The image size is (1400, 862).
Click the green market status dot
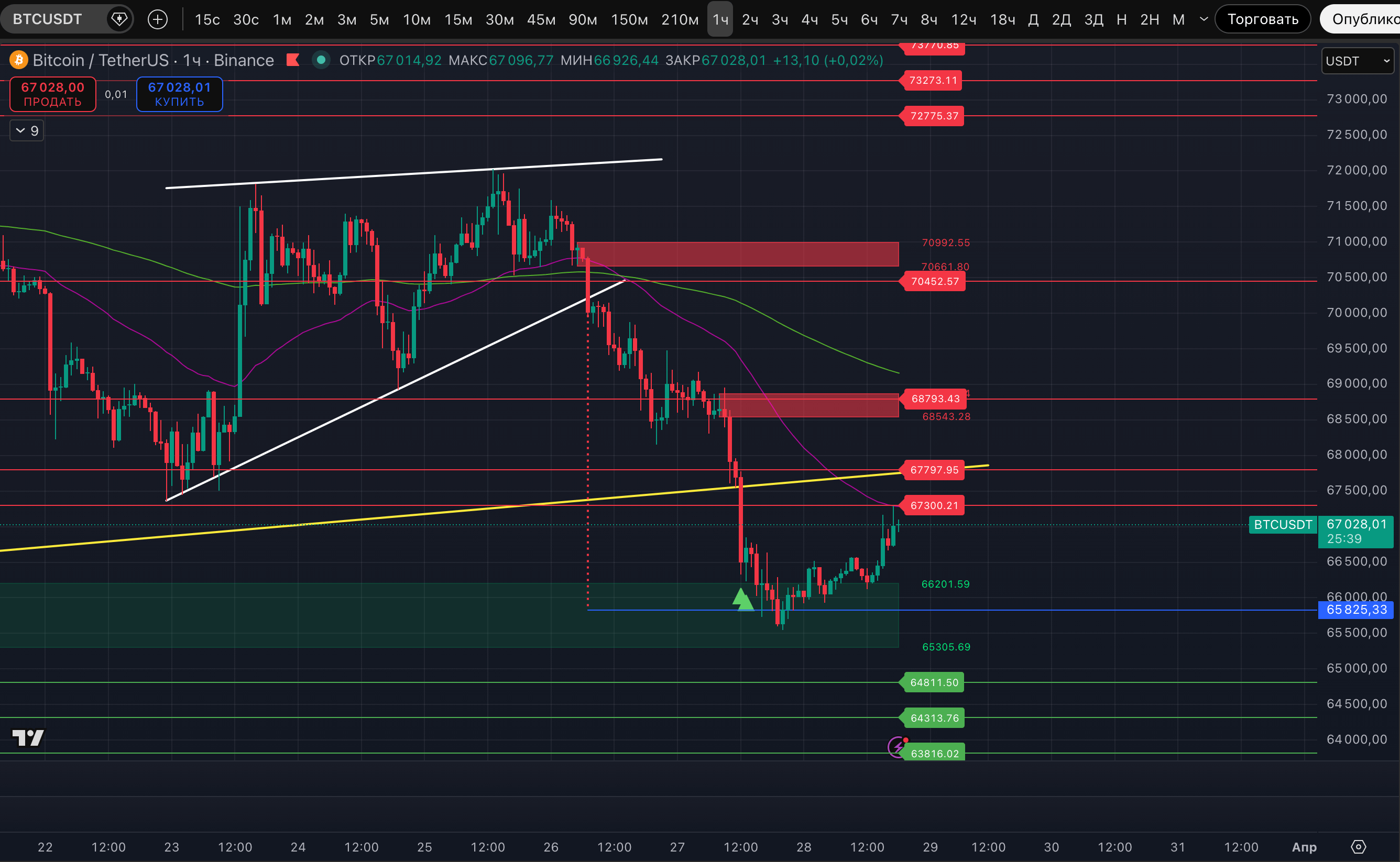(321, 60)
